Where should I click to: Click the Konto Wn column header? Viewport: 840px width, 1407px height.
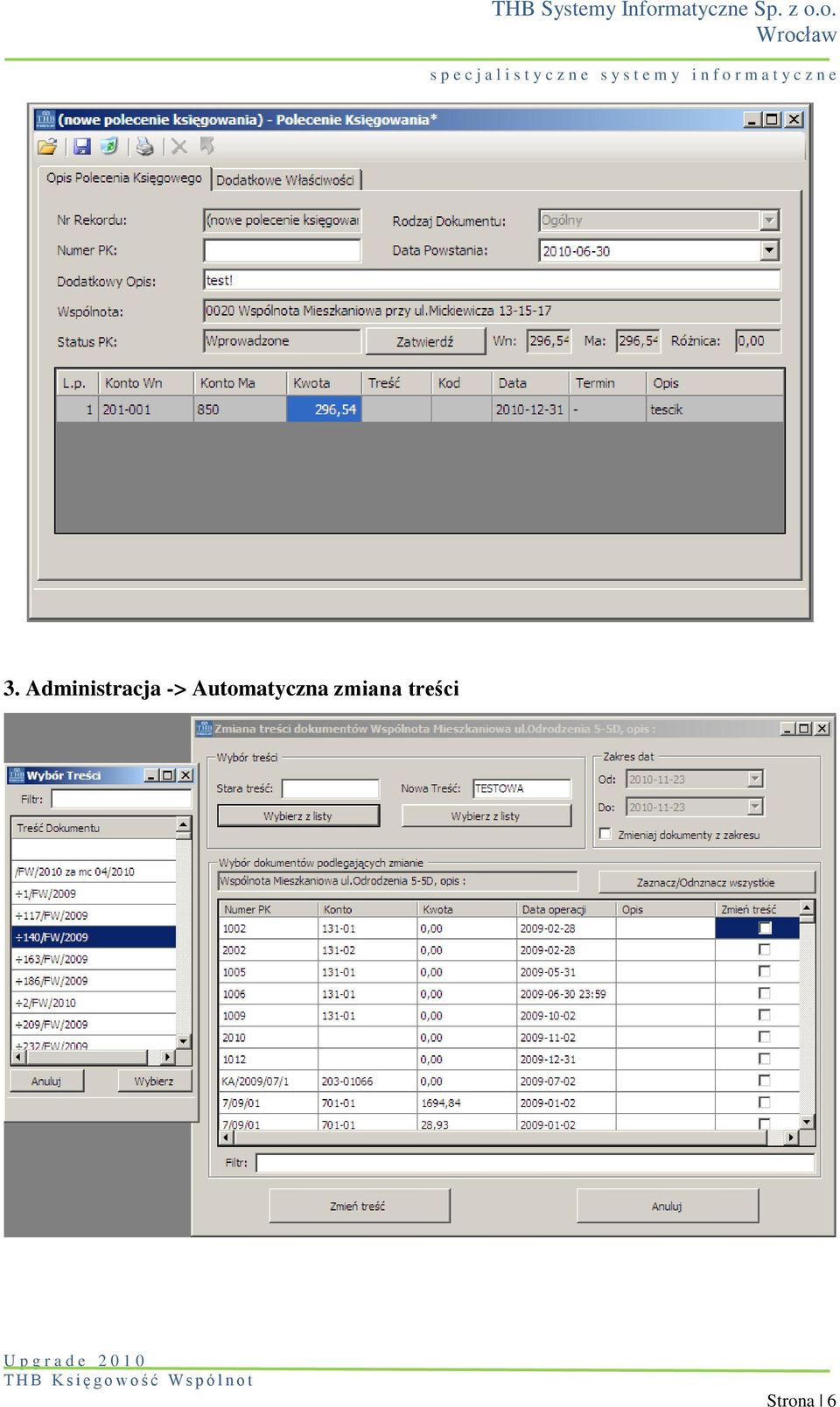(145, 382)
